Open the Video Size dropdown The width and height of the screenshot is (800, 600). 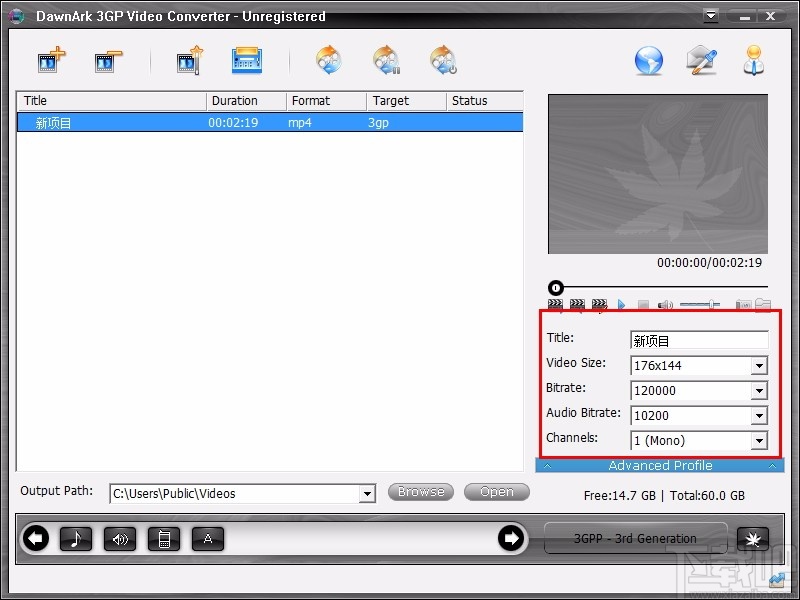point(758,365)
